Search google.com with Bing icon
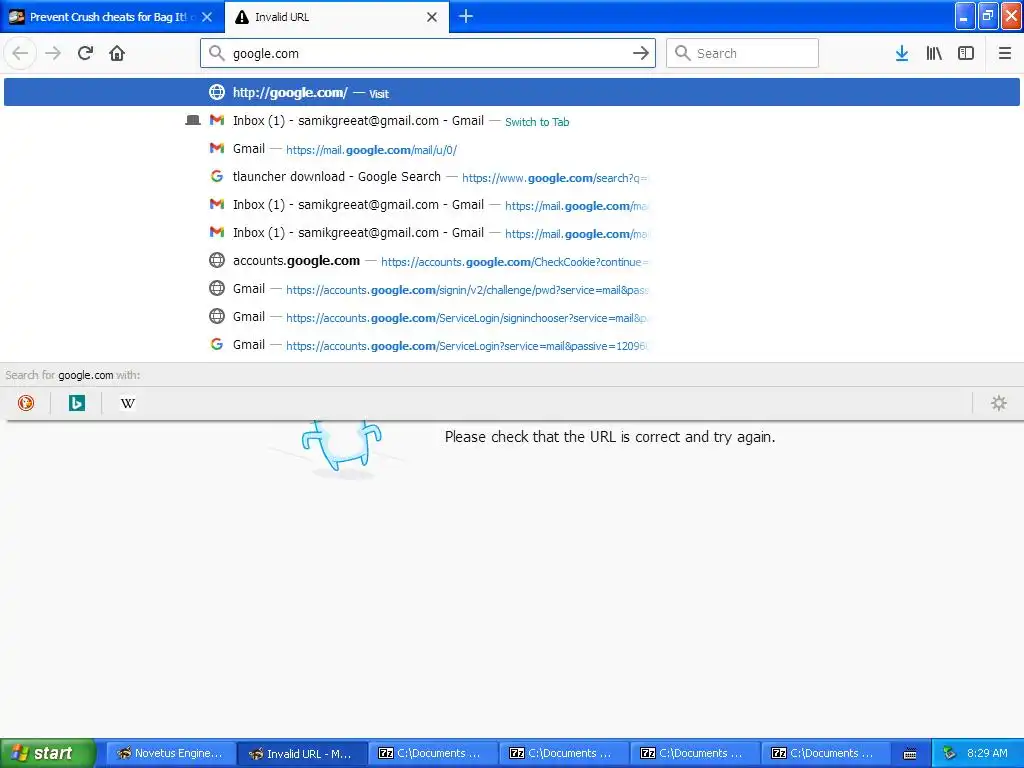 click(76, 403)
